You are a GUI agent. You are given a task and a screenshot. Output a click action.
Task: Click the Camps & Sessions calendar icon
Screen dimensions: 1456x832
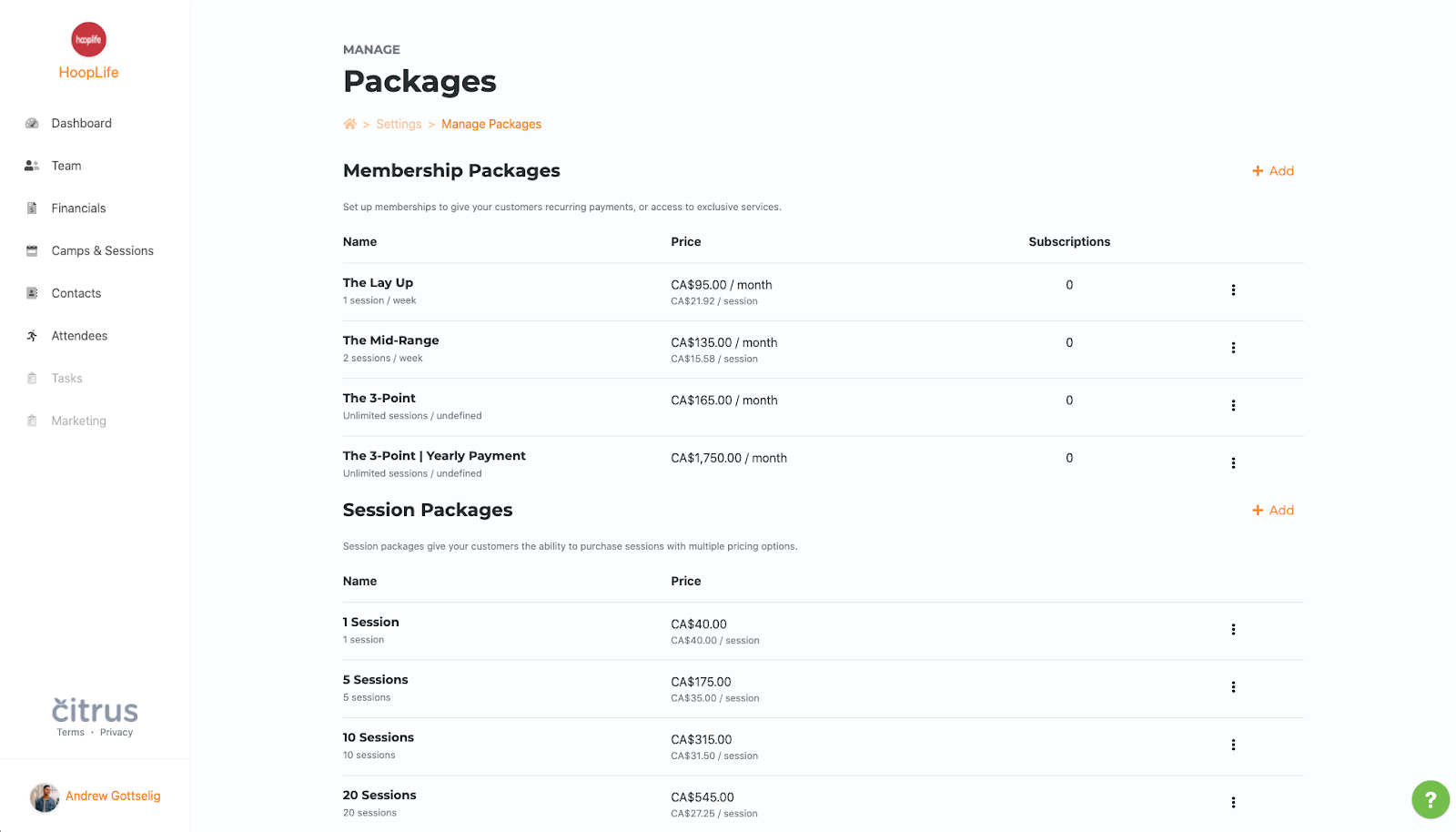tap(32, 250)
